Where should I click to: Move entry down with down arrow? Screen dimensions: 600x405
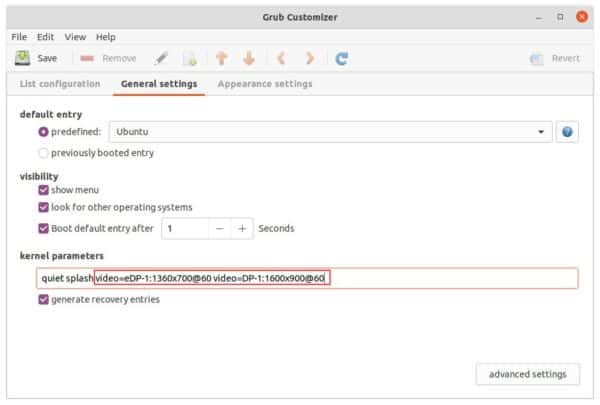tap(249, 59)
